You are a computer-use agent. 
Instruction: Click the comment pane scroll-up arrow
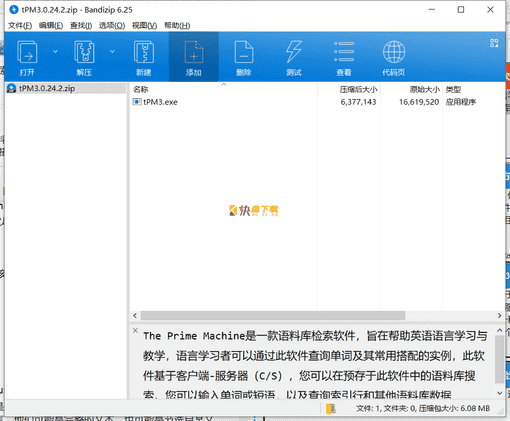[x=499, y=330]
